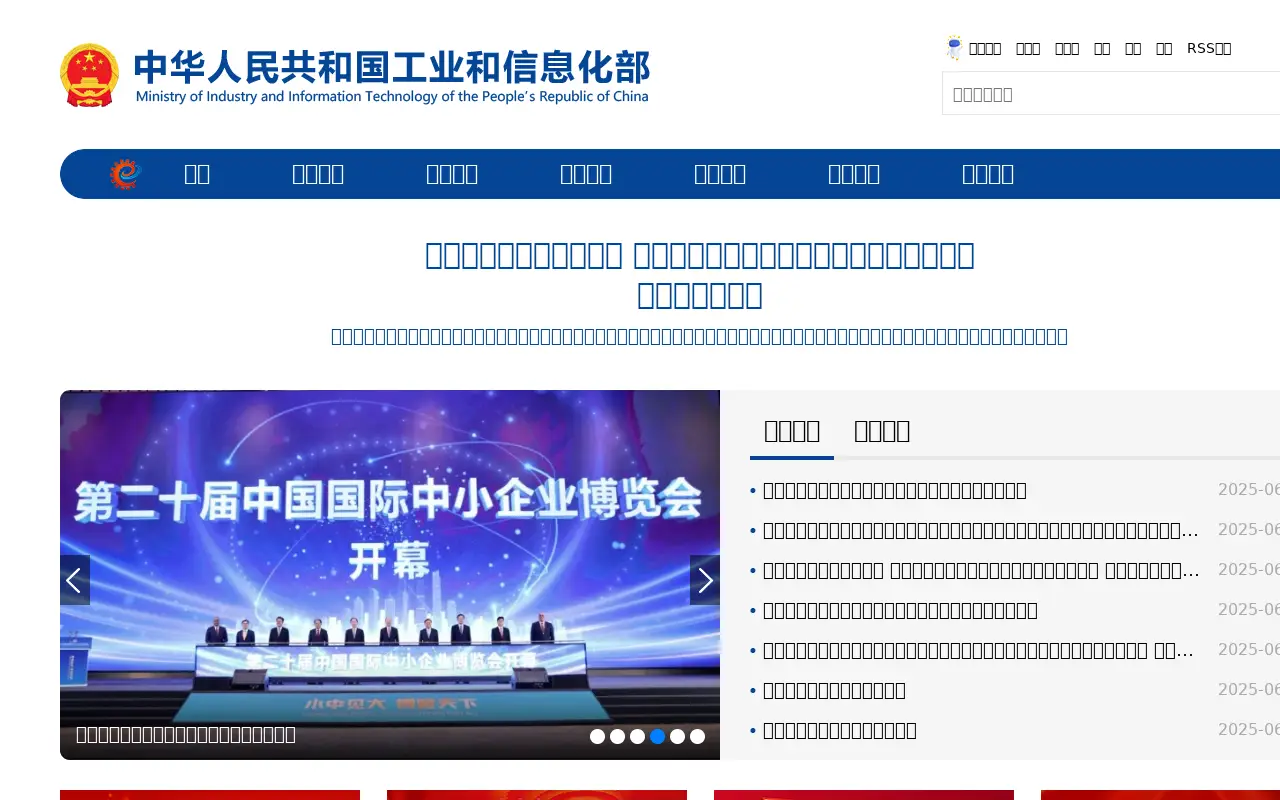
Task: Switch to the non-underlined news tab
Action: click(882, 431)
